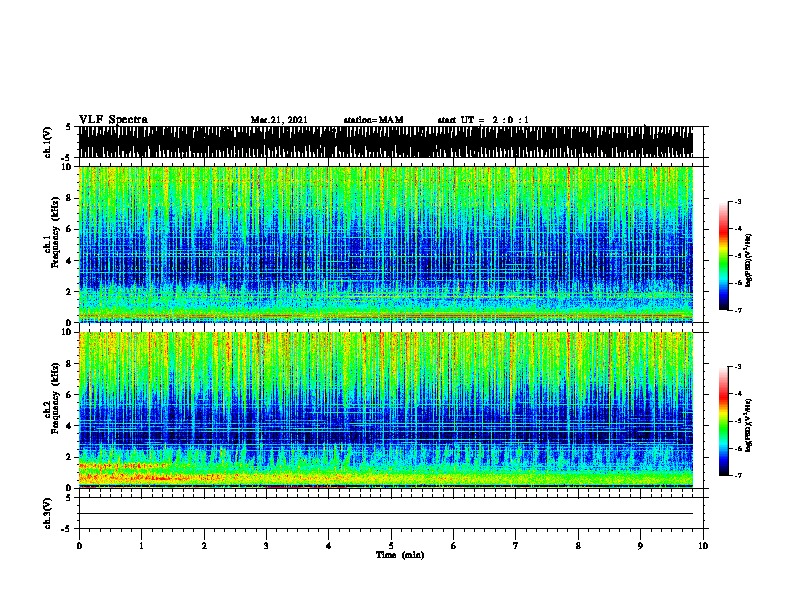Screen dimensions: 792x612
Task: Click the "Time (min)" axis label
Action: [400, 555]
